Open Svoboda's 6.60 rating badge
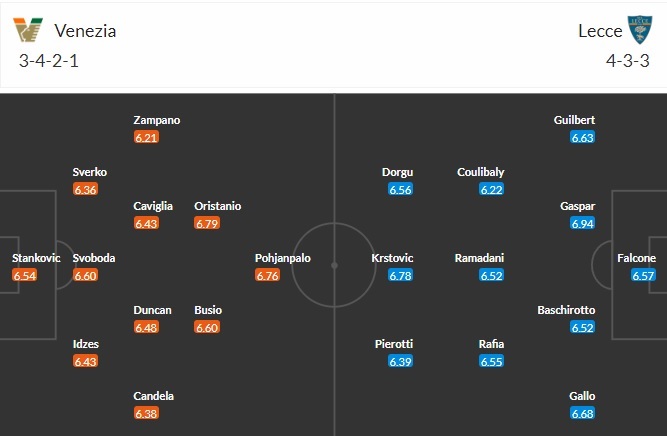The width and height of the screenshot is (667, 436). (x=85, y=275)
